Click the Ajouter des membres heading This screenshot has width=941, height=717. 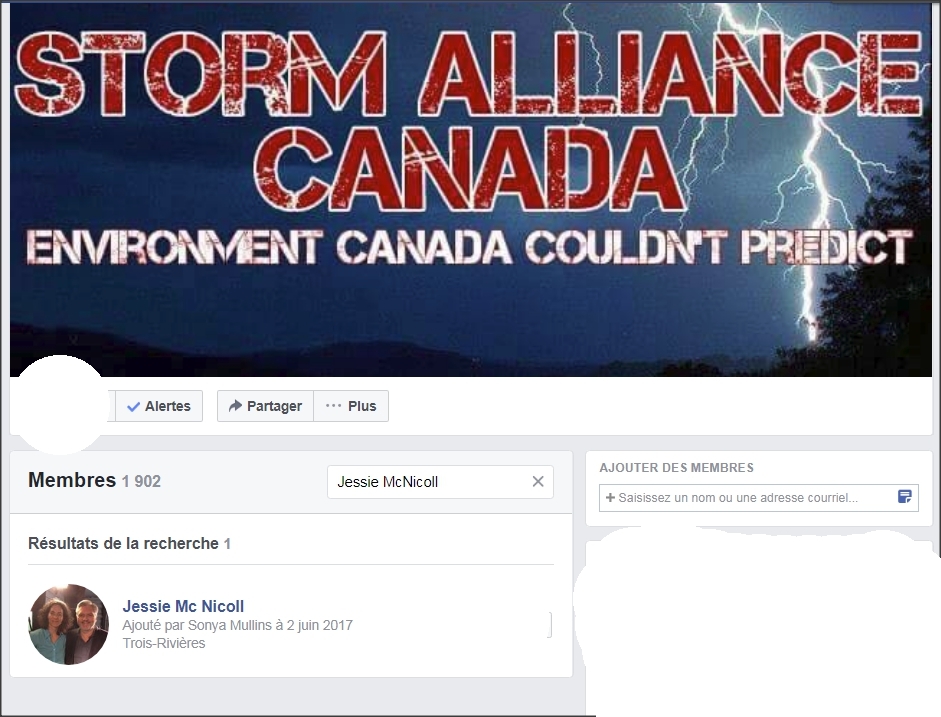click(676, 467)
